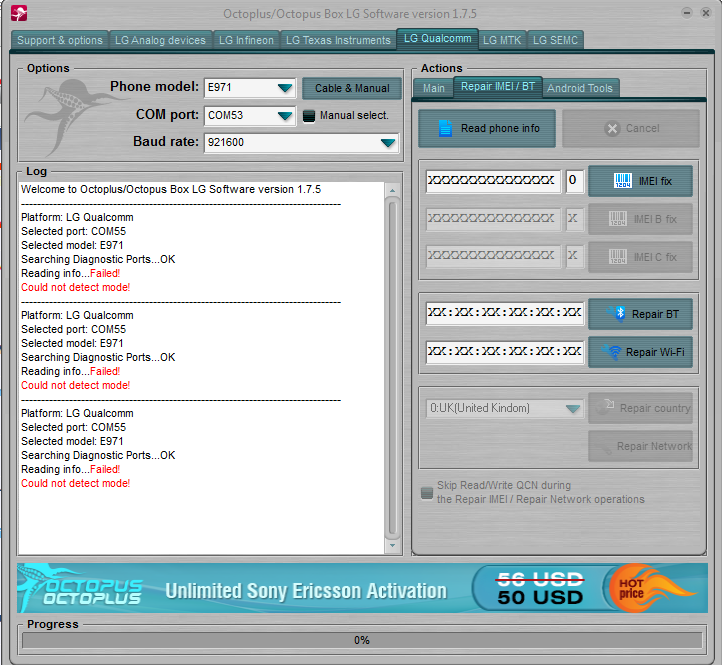Click the Read phone info button
The image size is (722, 665).
[x=487, y=128]
